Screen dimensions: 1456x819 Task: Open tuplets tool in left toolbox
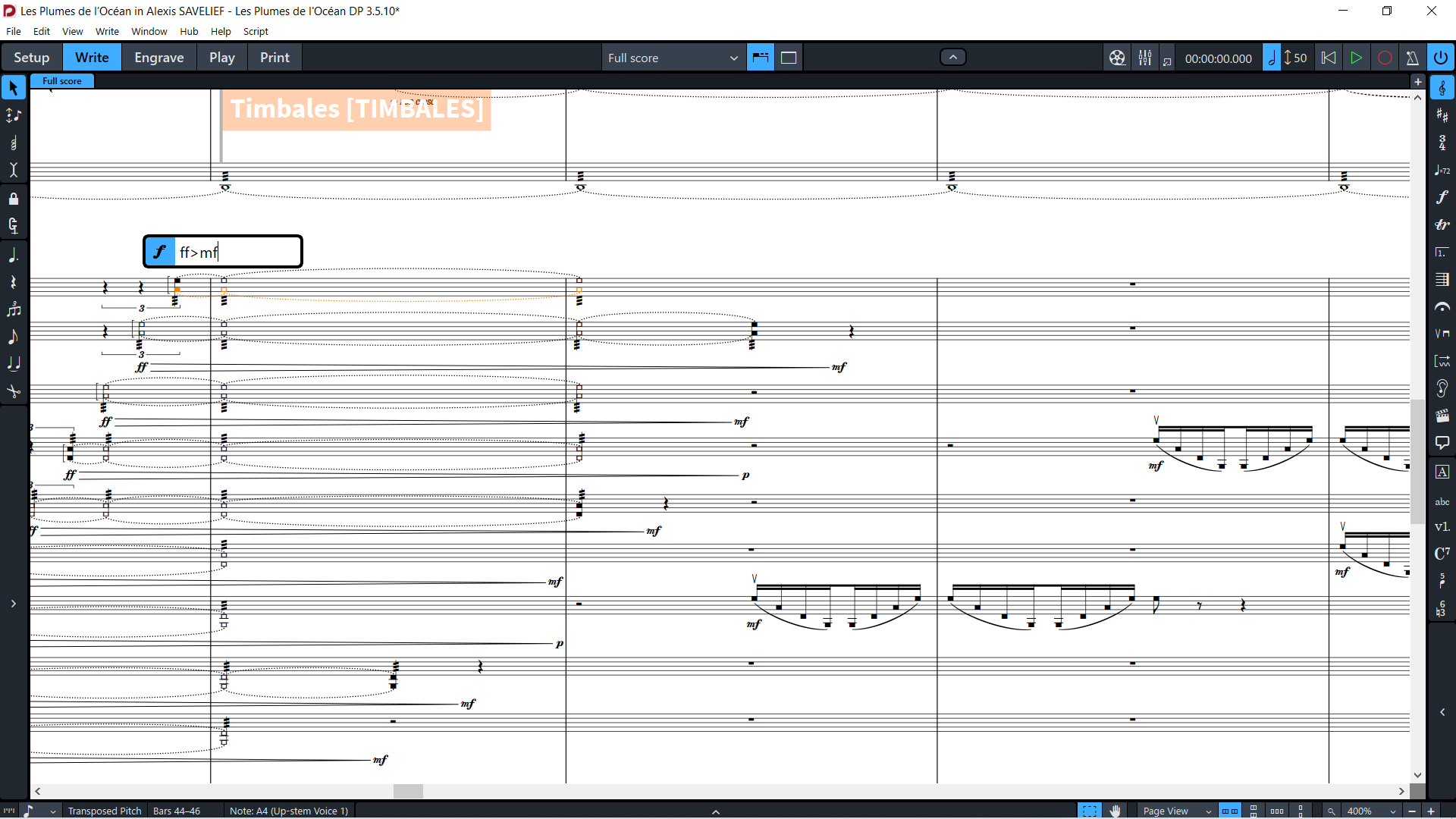pos(14,309)
